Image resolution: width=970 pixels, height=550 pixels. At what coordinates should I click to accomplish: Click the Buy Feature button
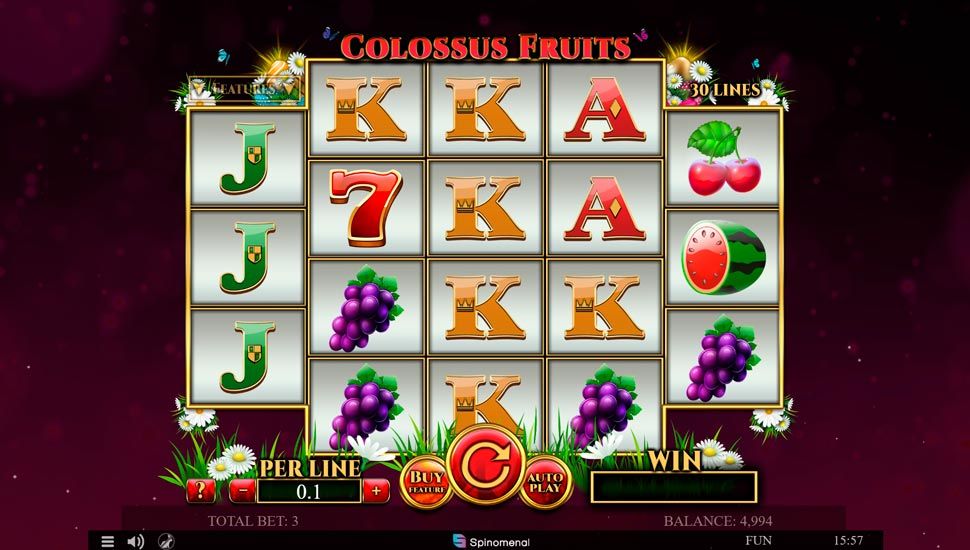tap(426, 483)
